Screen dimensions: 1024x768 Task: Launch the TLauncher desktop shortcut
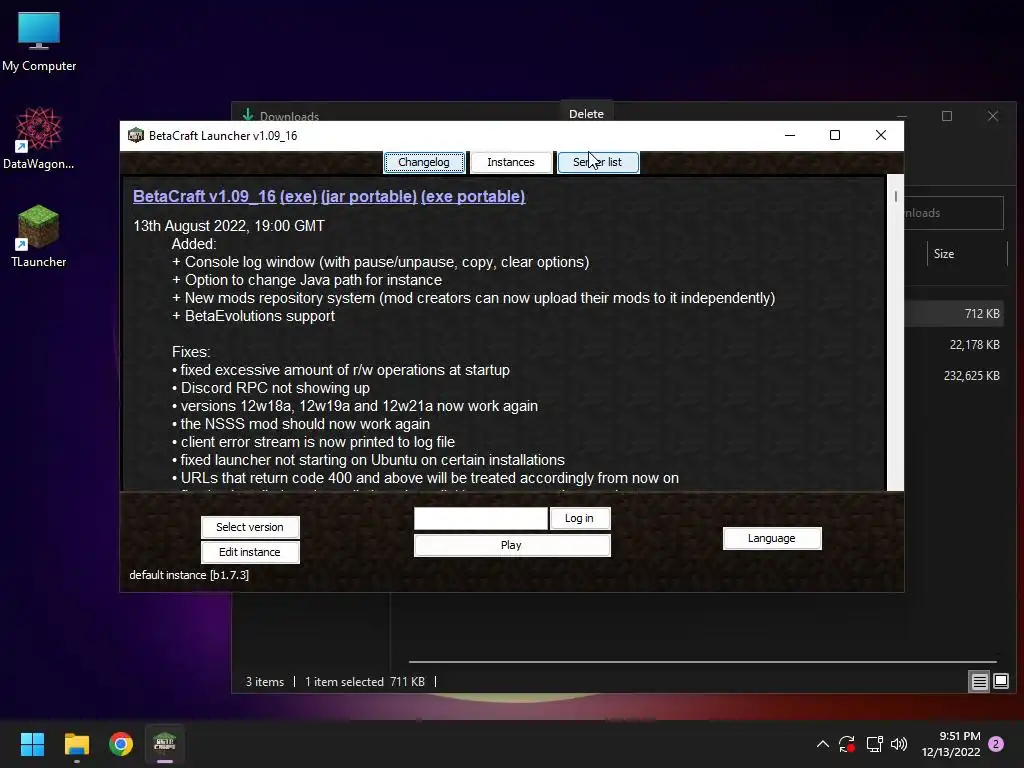click(x=39, y=236)
